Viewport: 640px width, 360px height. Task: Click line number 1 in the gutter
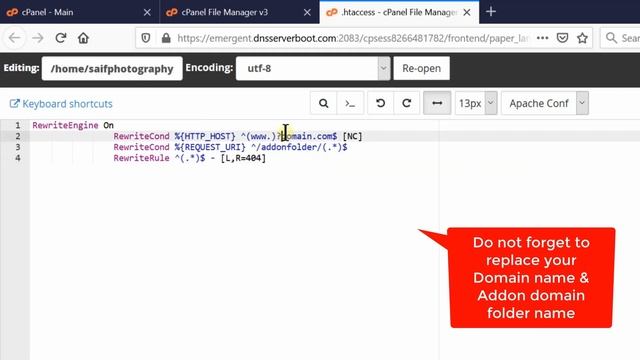pyautogui.click(x=18, y=125)
